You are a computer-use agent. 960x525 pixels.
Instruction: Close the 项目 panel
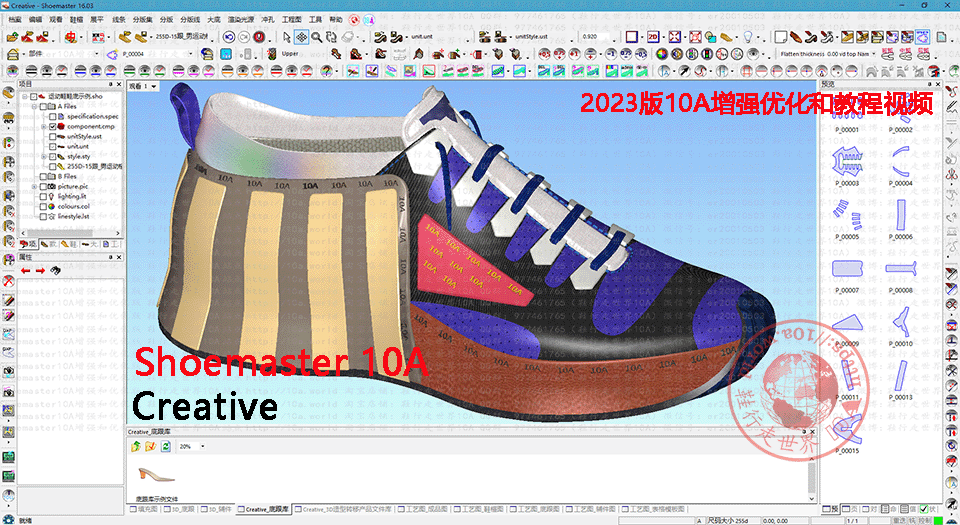point(120,84)
